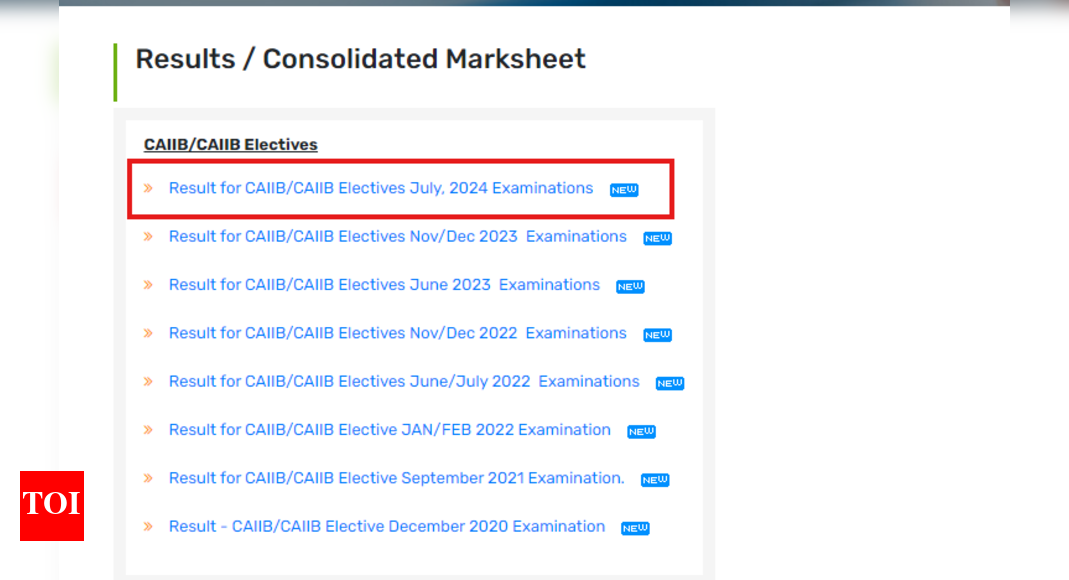
Task: Click the NEW badge beside JAN/FEB 2022 result
Action: coord(641,431)
